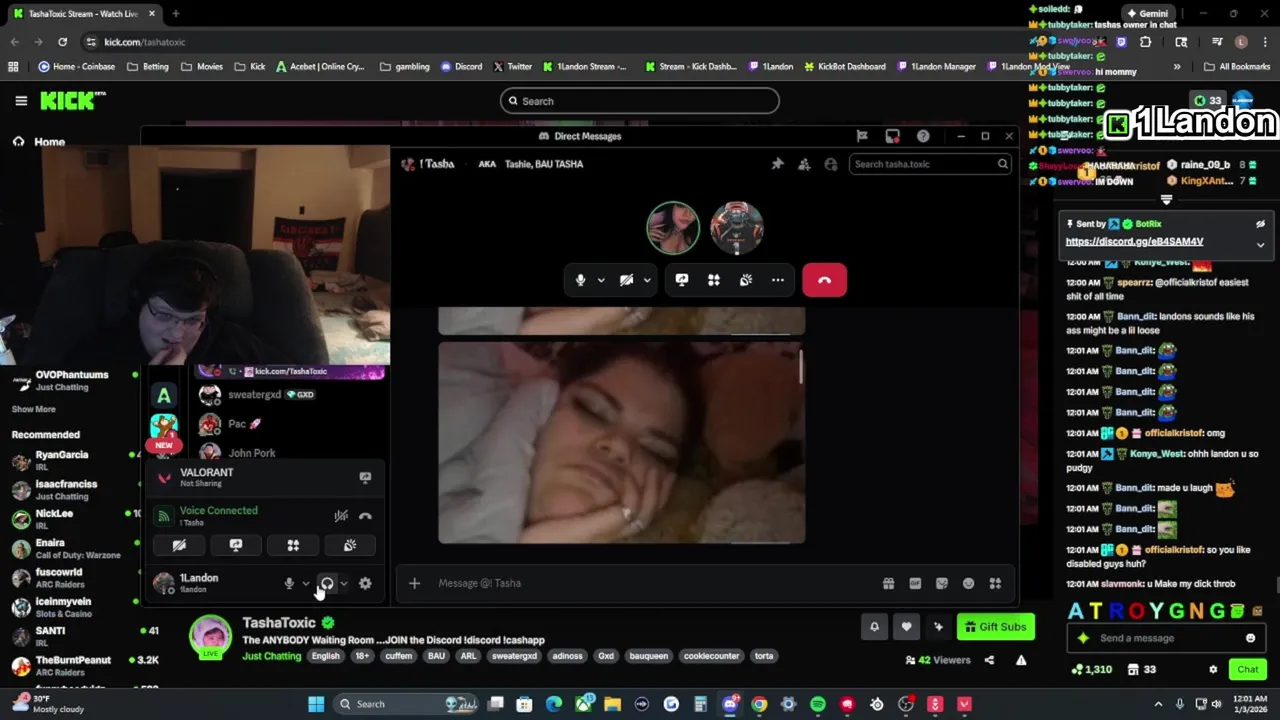The width and height of the screenshot is (1280, 720).
Task: Click Show More under followed channels
Action: 33,409
